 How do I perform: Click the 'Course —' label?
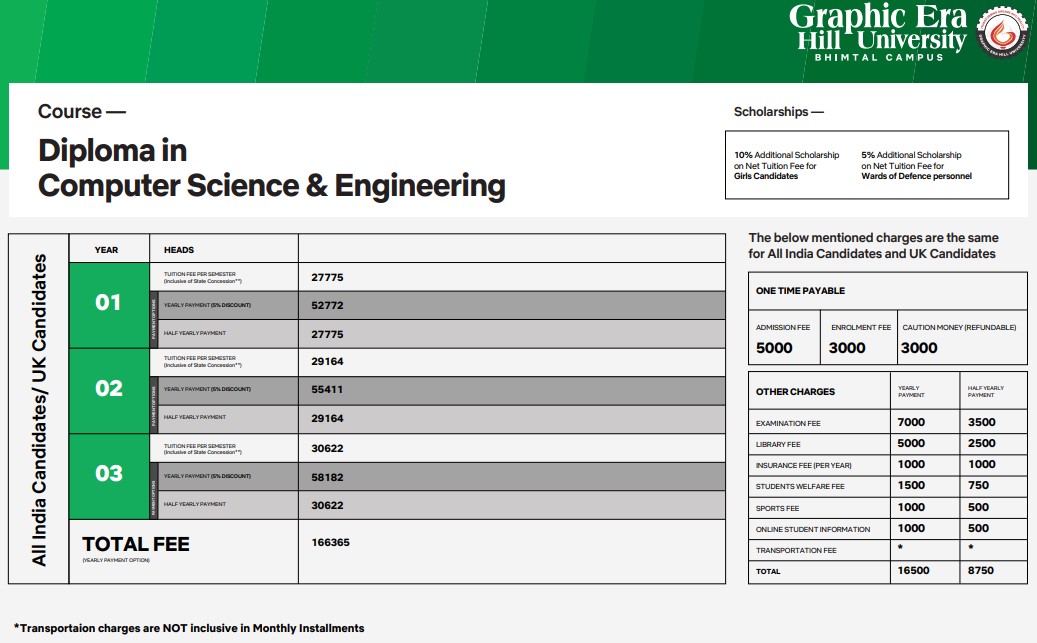tap(81, 111)
